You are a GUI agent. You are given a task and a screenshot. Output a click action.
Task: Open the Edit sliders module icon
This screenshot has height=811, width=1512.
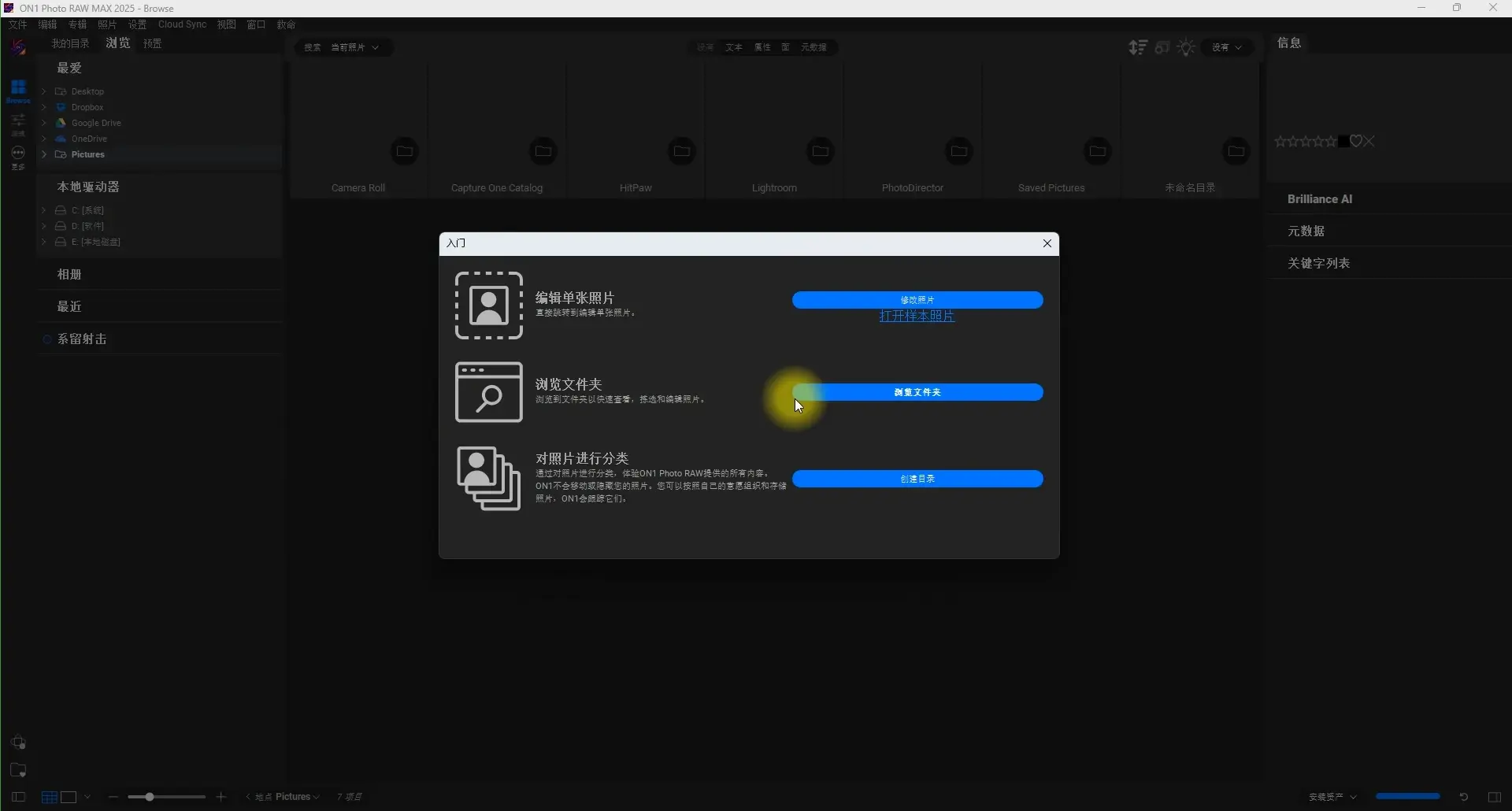tap(18, 124)
